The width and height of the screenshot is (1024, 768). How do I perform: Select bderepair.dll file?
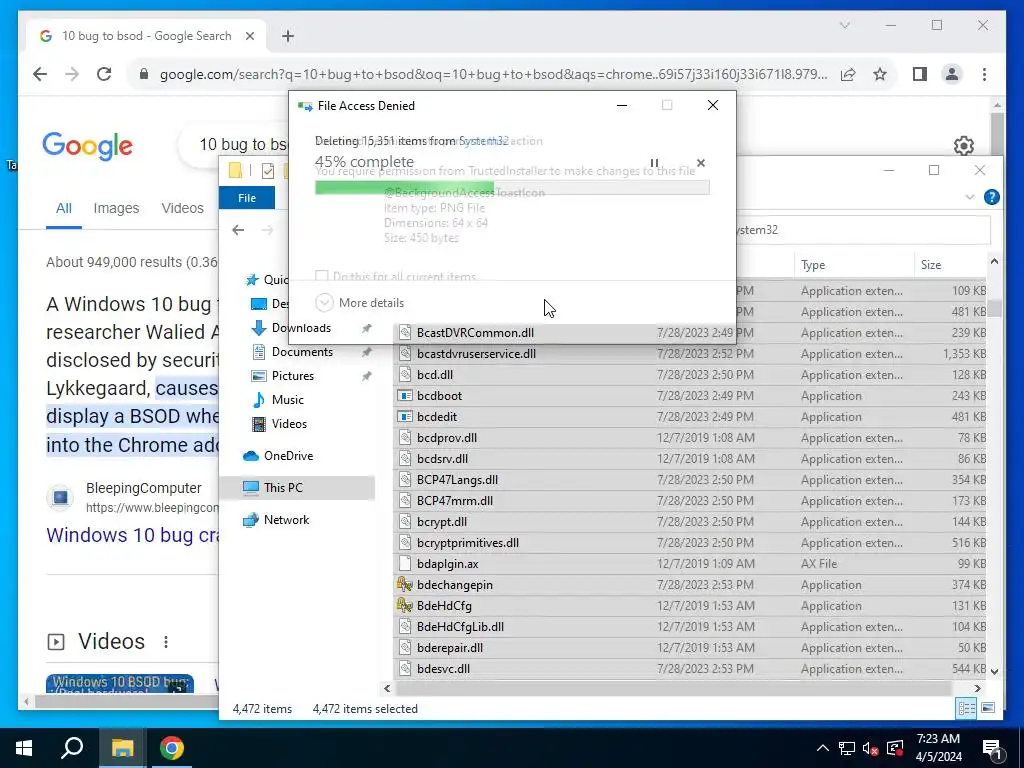(x=450, y=648)
